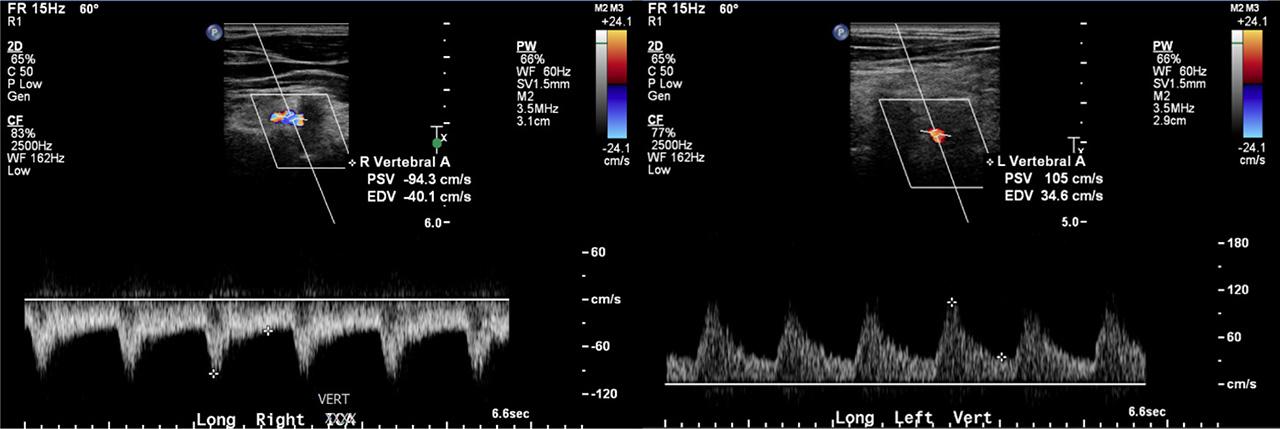This screenshot has width=1280, height=429.
Task: Click the 'VERT' annotation above Long Right label
Action: click(333, 398)
